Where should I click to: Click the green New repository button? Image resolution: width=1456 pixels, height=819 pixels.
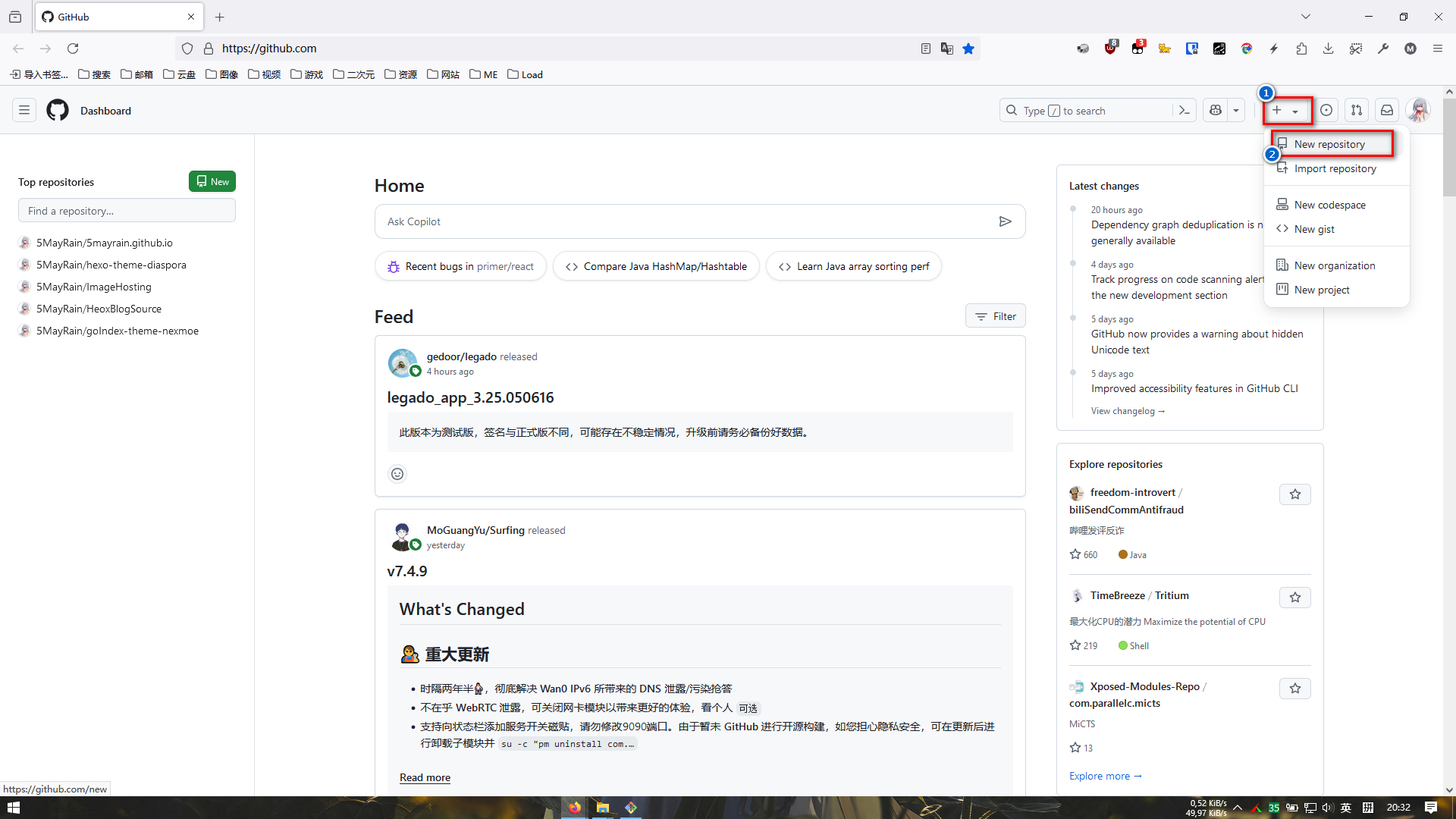point(212,181)
